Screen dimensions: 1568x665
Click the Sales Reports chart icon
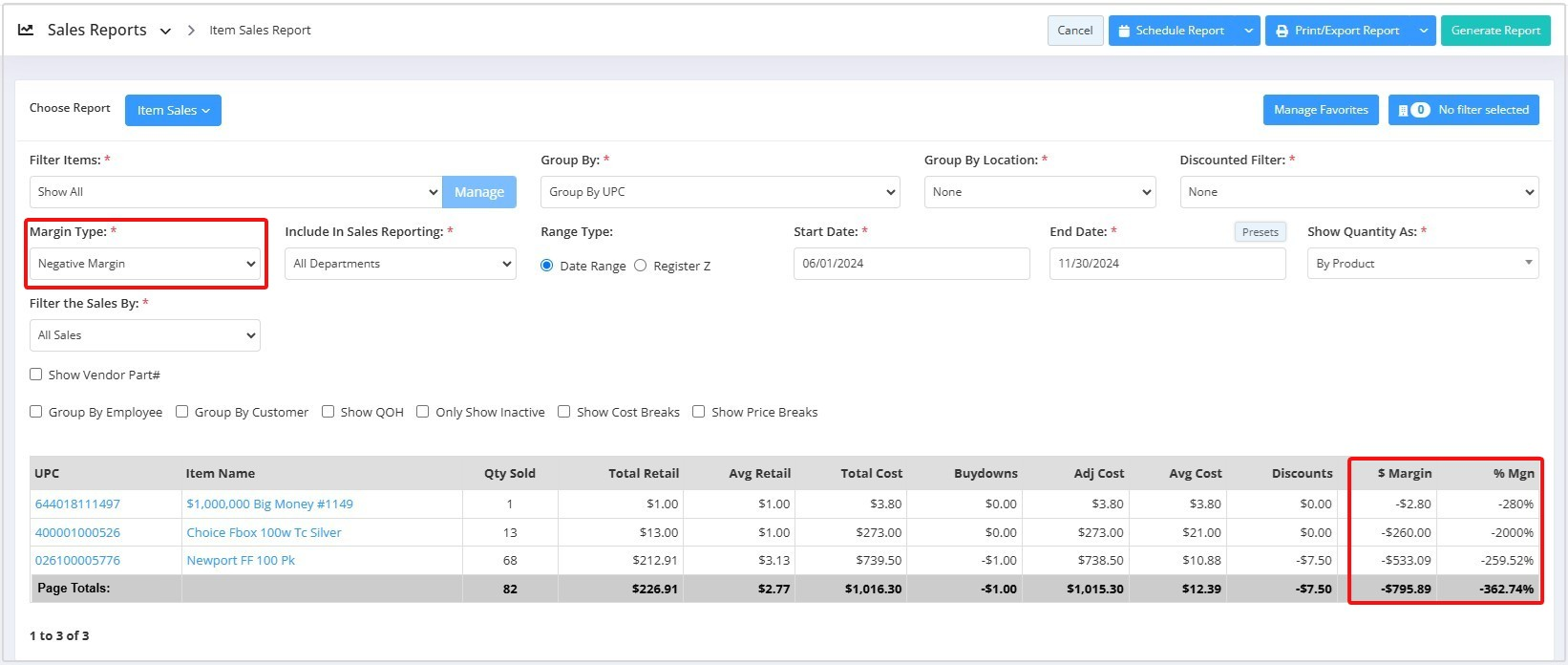coord(26,30)
